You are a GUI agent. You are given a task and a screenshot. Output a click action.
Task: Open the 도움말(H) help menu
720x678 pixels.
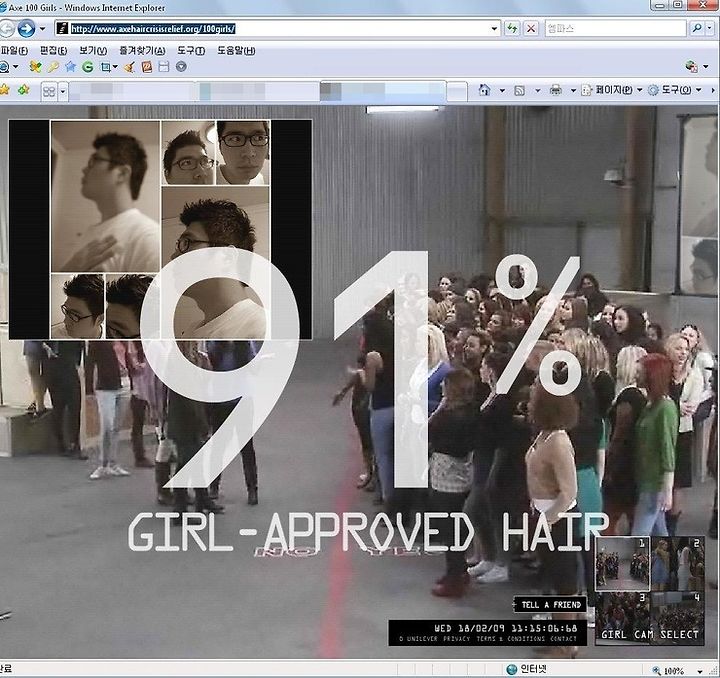236,50
